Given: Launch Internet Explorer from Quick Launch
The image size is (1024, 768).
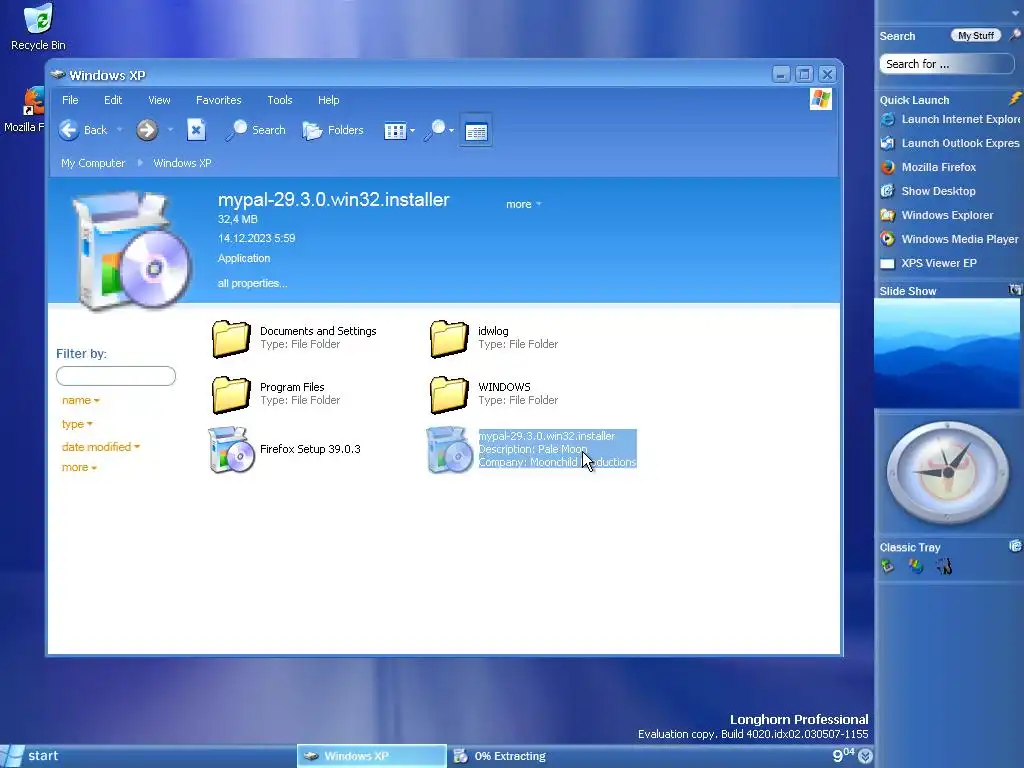Looking at the screenshot, I should point(951,119).
